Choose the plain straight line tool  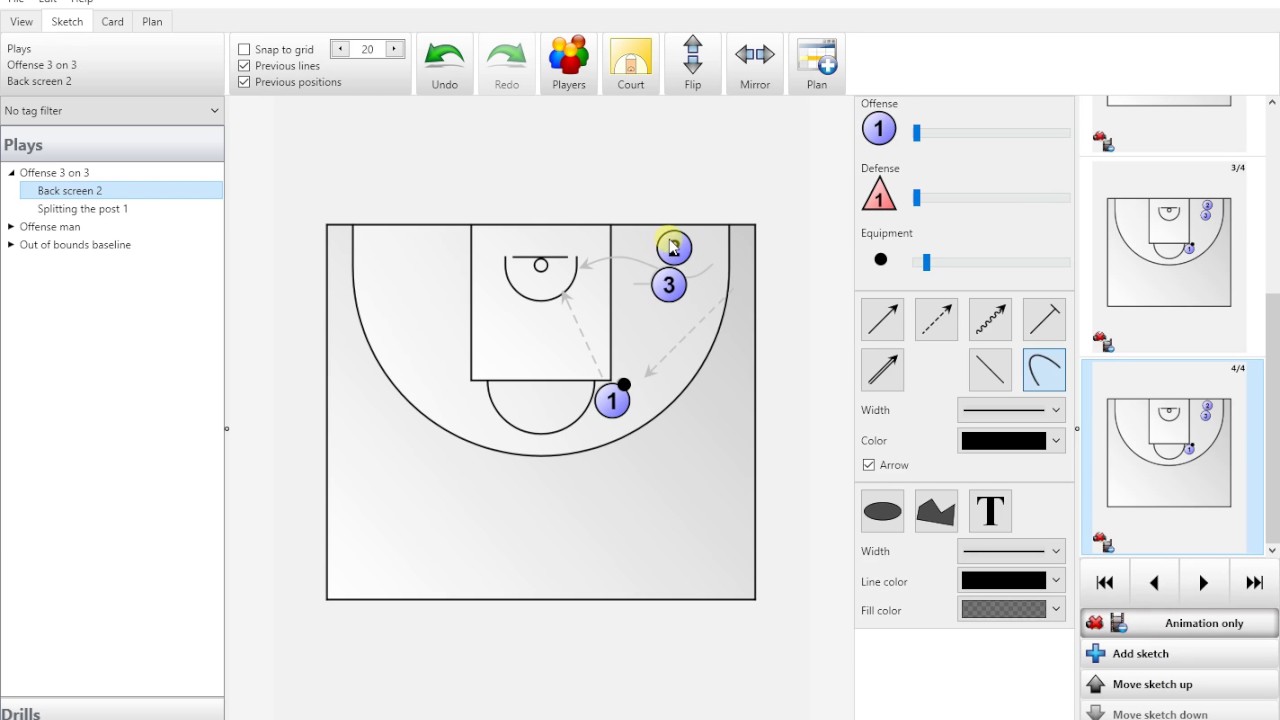[x=990, y=370]
